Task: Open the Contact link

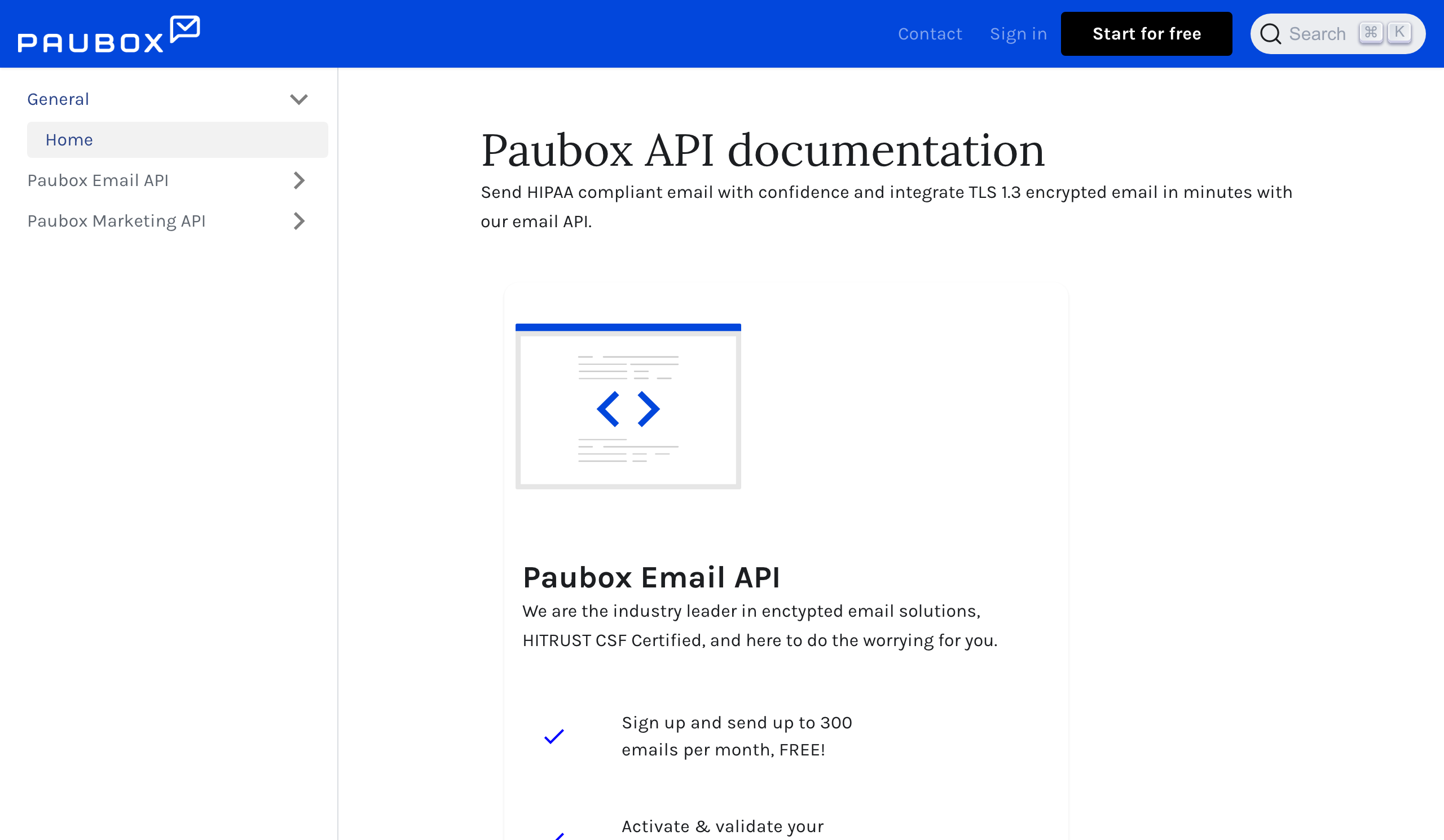Action: [x=930, y=34]
